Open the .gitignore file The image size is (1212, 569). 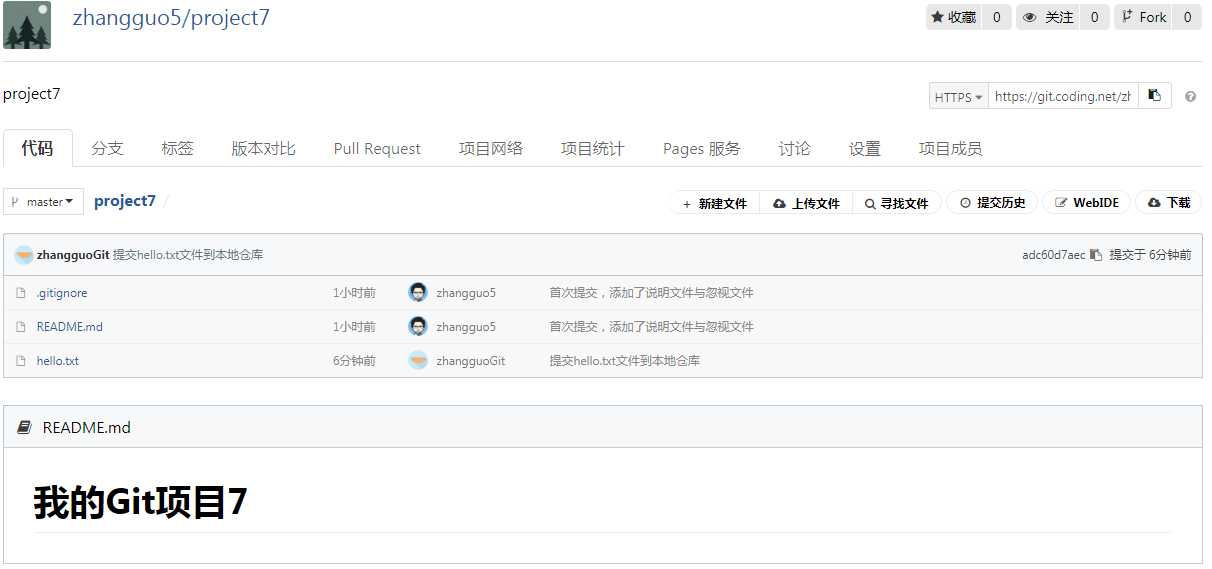coord(62,293)
